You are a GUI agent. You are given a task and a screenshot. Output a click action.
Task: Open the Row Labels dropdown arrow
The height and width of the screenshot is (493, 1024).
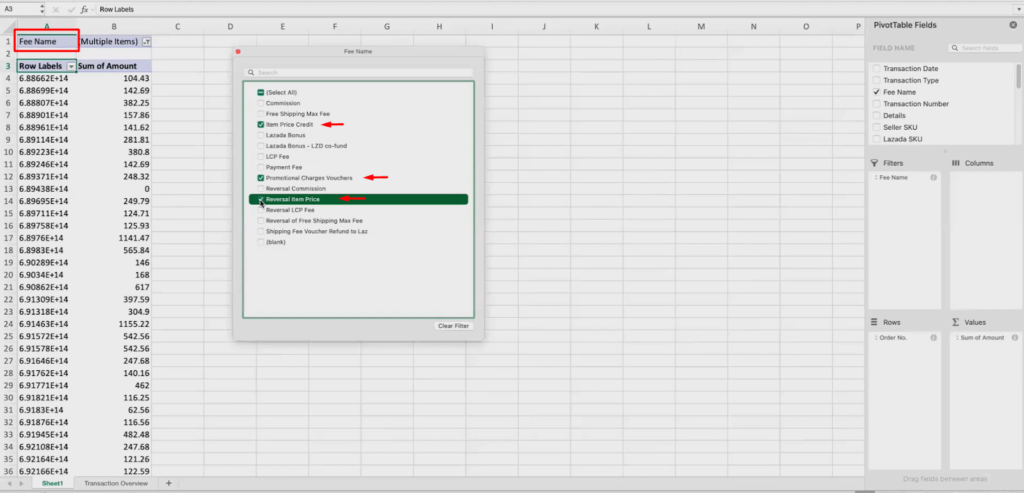(x=71, y=66)
